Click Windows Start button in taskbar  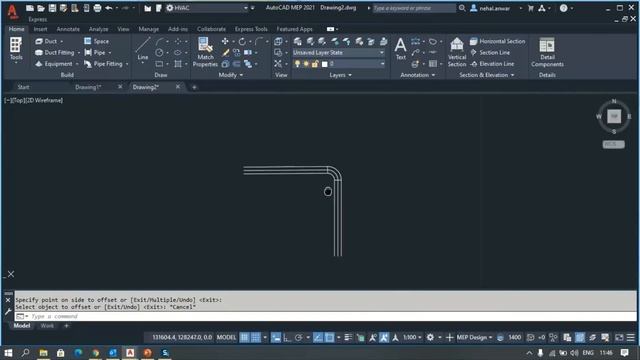pyautogui.click(x=8, y=352)
